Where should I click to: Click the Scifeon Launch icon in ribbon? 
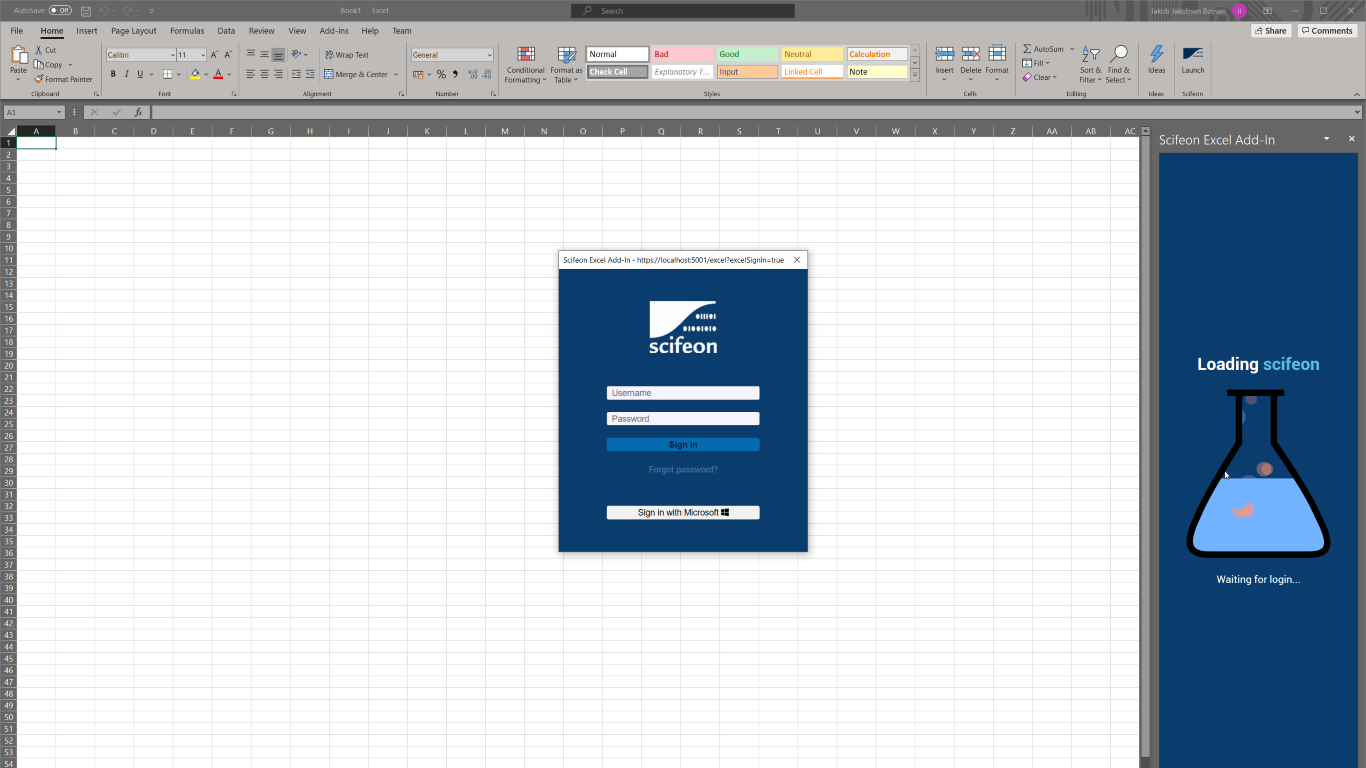tap(1192, 55)
